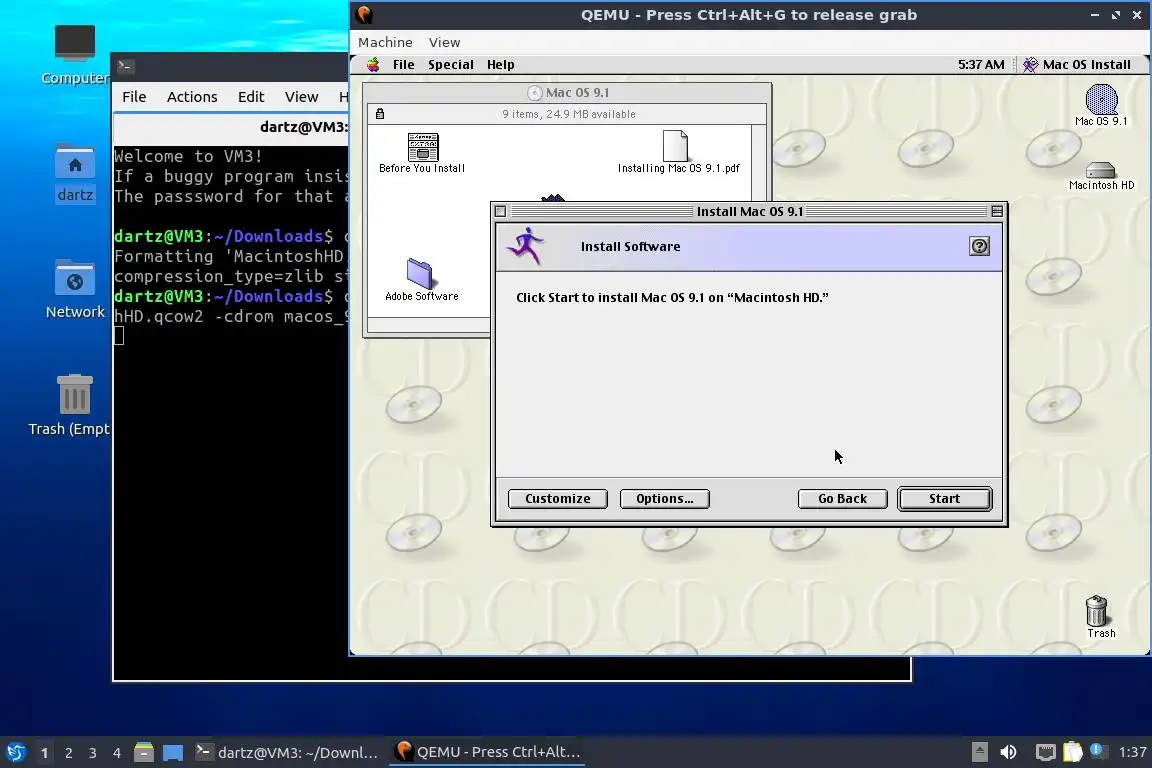Switch to workspace 3
1152x768 pixels.
pyautogui.click(x=93, y=753)
